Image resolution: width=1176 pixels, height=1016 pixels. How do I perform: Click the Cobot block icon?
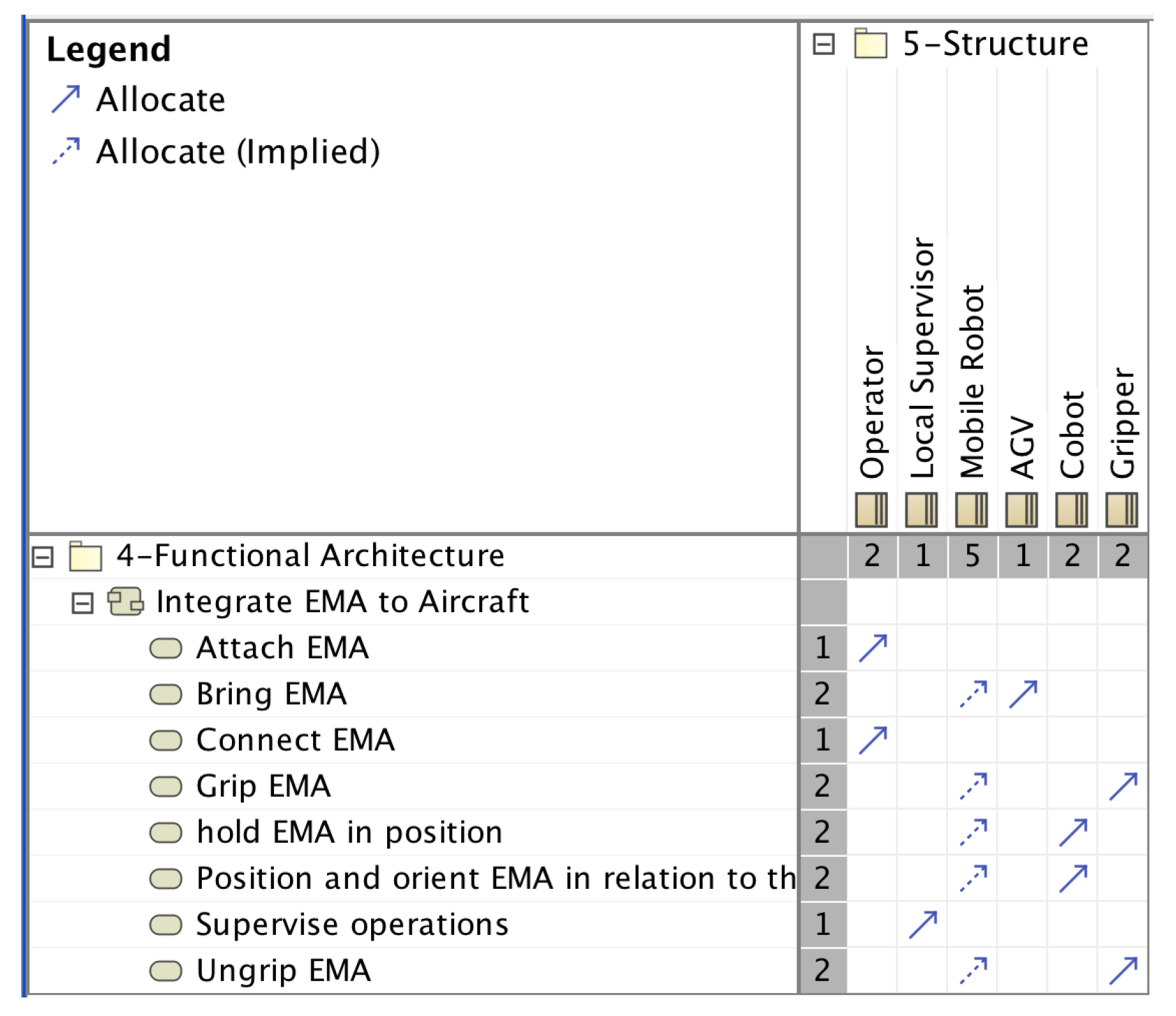[x=1072, y=510]
